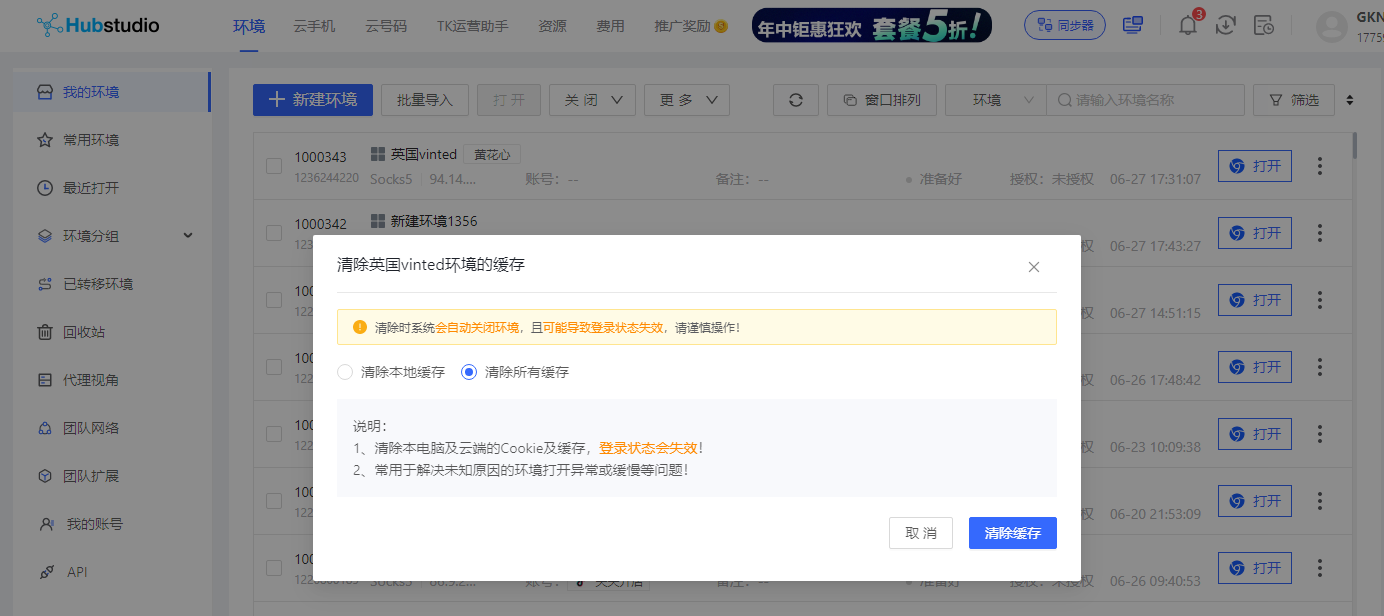Open more options for 06-27 14:51:15 row
Viewport: 1384px width, 616px height.
click(1320, 300)
